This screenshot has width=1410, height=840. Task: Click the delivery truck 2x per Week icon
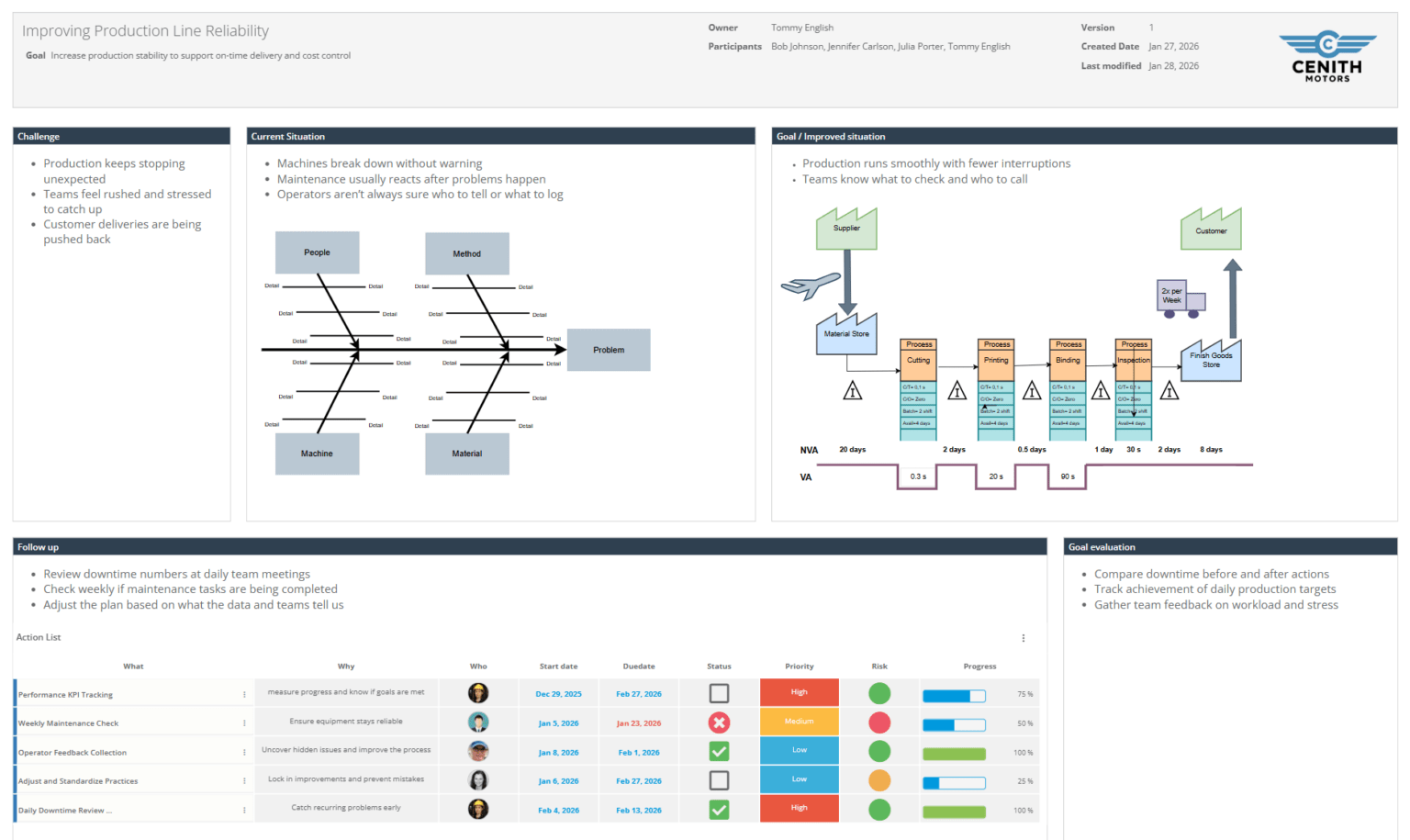click(1181, 299)
